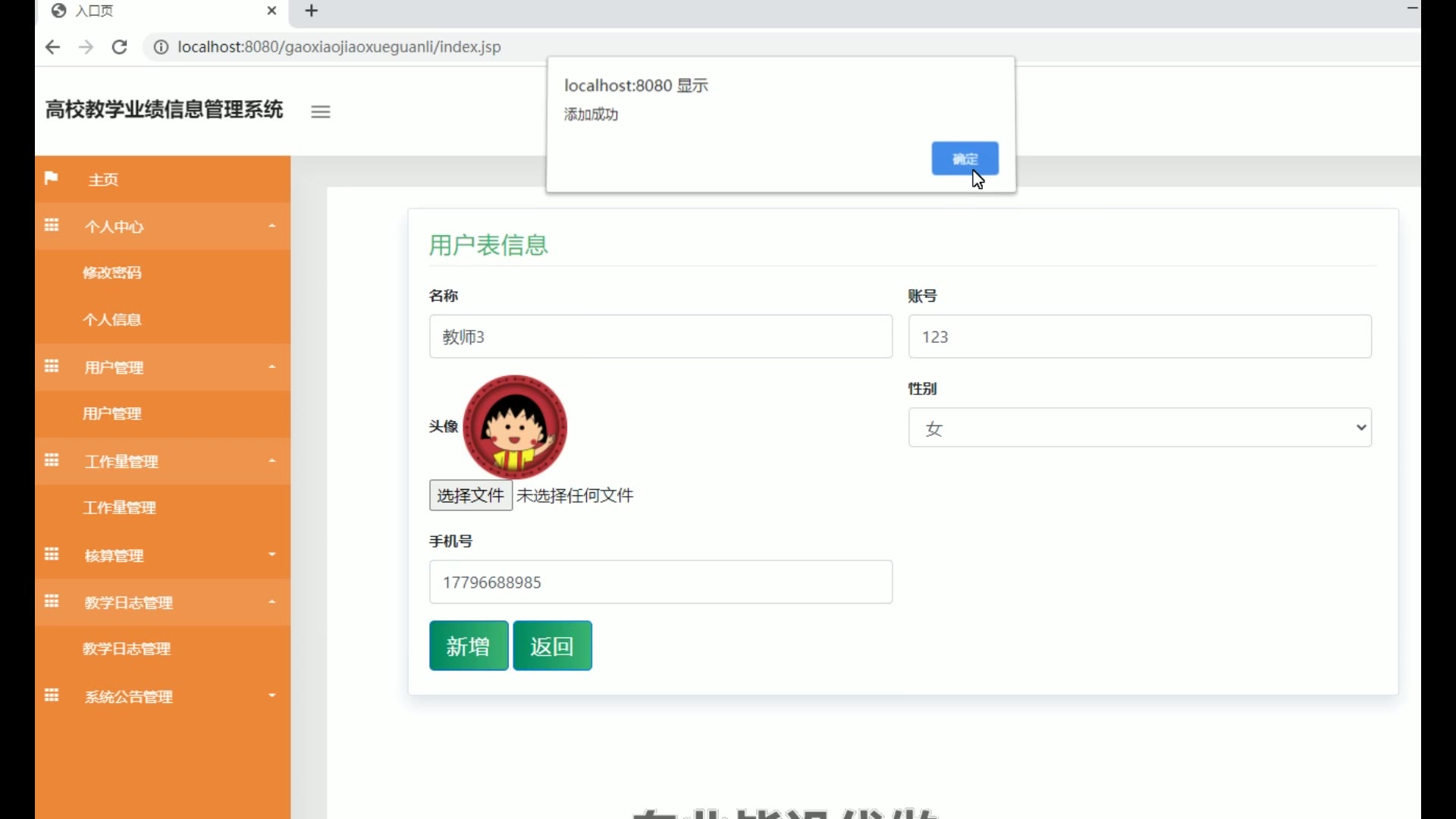Reload the page with refresh icon
The image size is (1456, 819).
pyautogui.click(x=119, y=47)
